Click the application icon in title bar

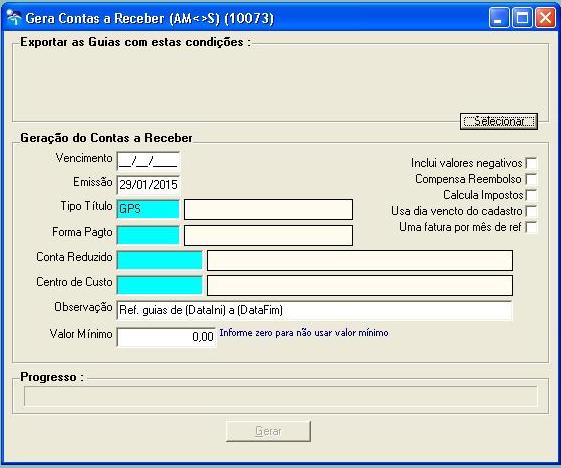14,18
